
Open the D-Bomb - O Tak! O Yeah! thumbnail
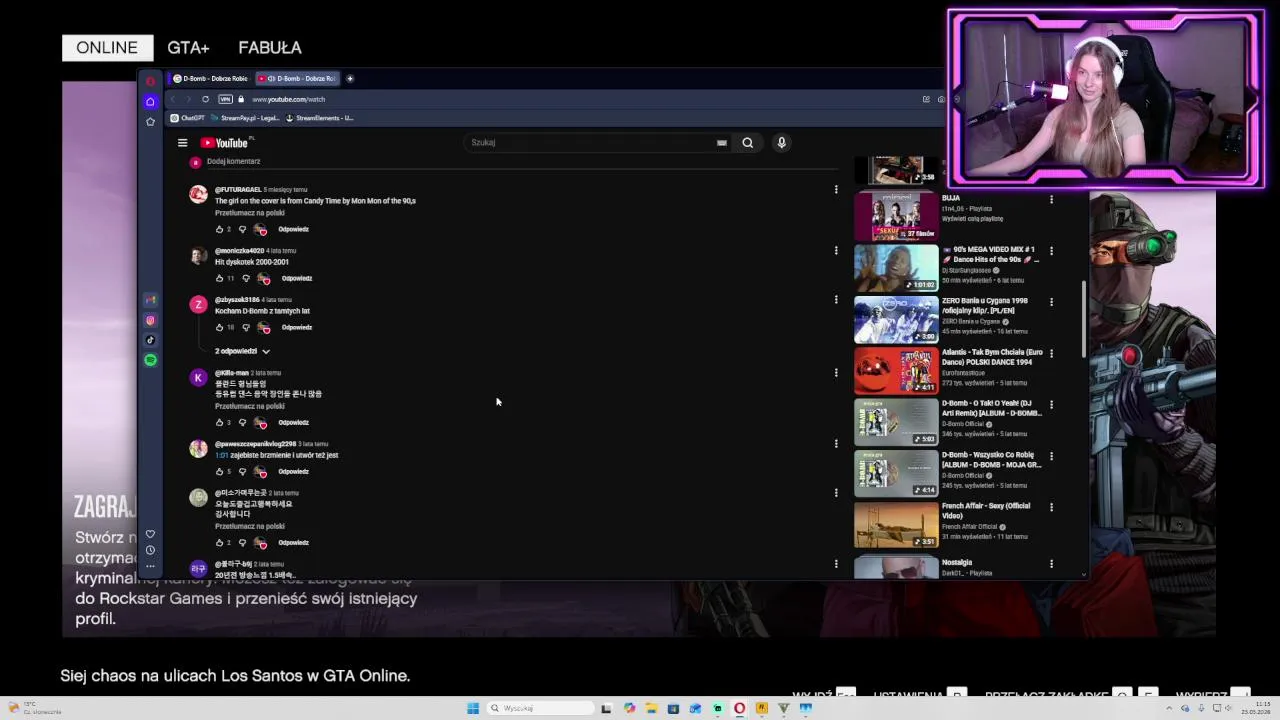(x=896, y=422)
